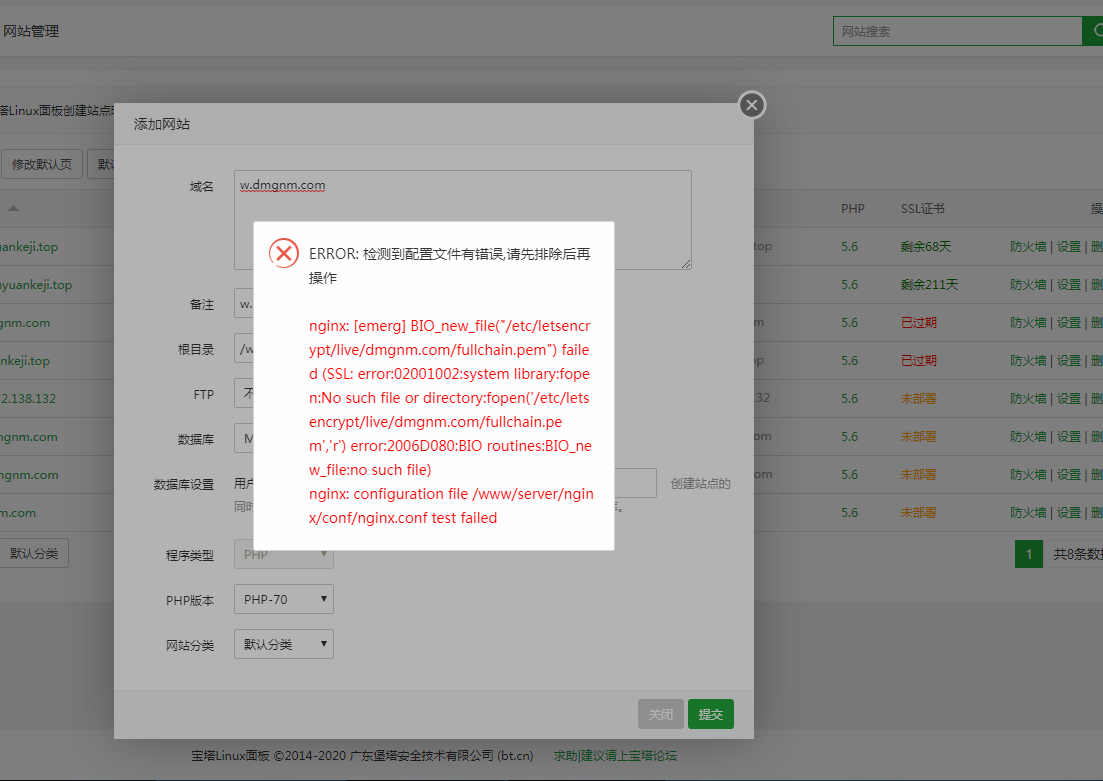Click the PHP版本 label
Image resolution: width=1103 pixels, height=781 pixels.
(x=190, y=600)
